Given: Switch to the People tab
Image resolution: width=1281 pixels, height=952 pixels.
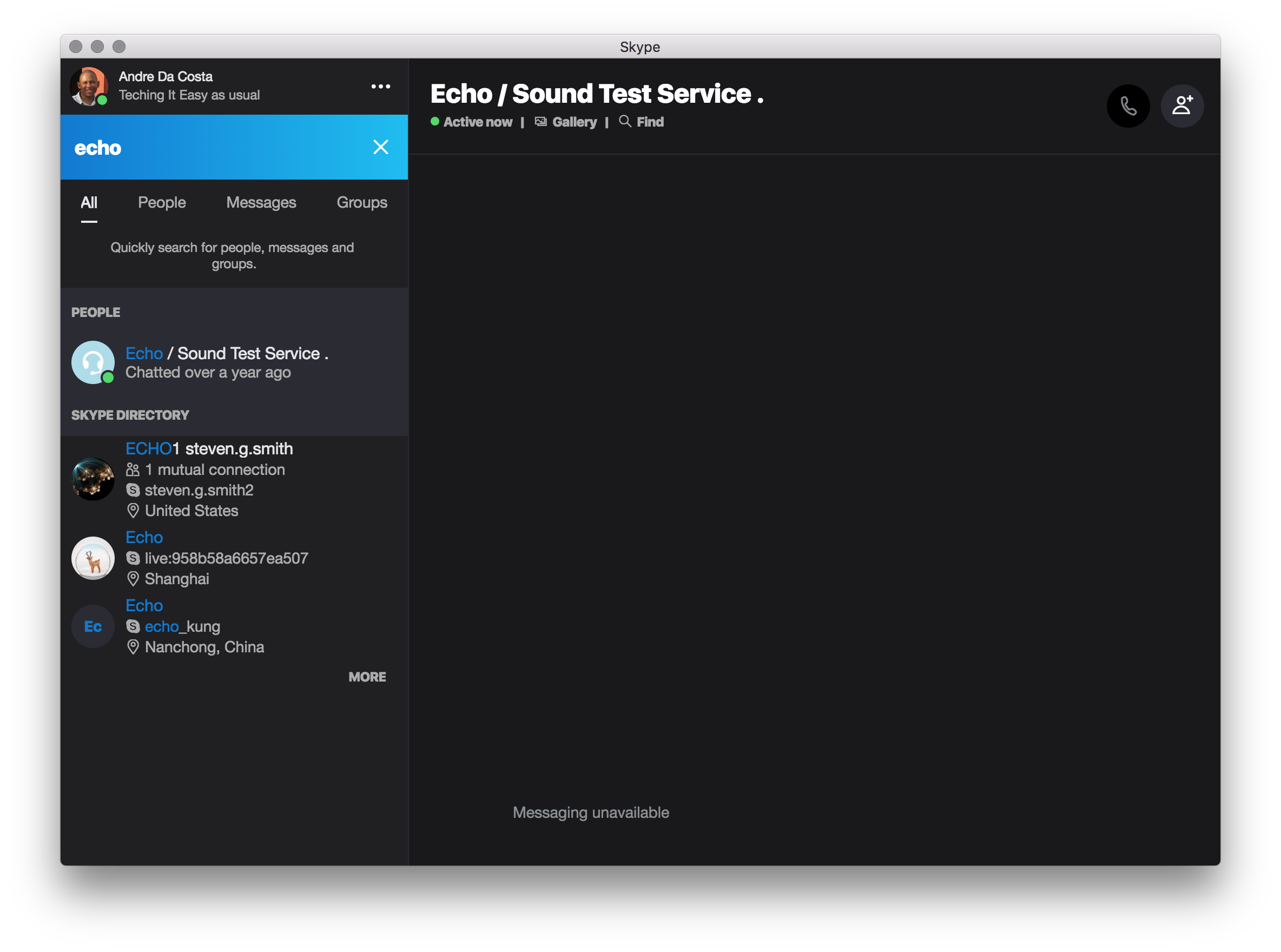Looking at the screenshot, I should (x=162, y=203).
